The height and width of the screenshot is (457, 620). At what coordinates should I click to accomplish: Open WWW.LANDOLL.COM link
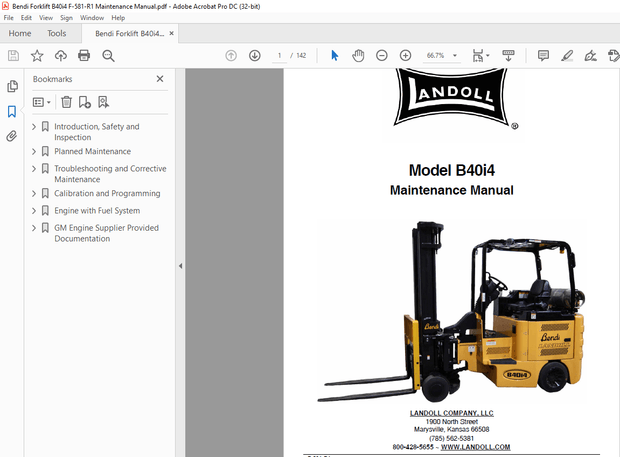[x=475, y=447]
